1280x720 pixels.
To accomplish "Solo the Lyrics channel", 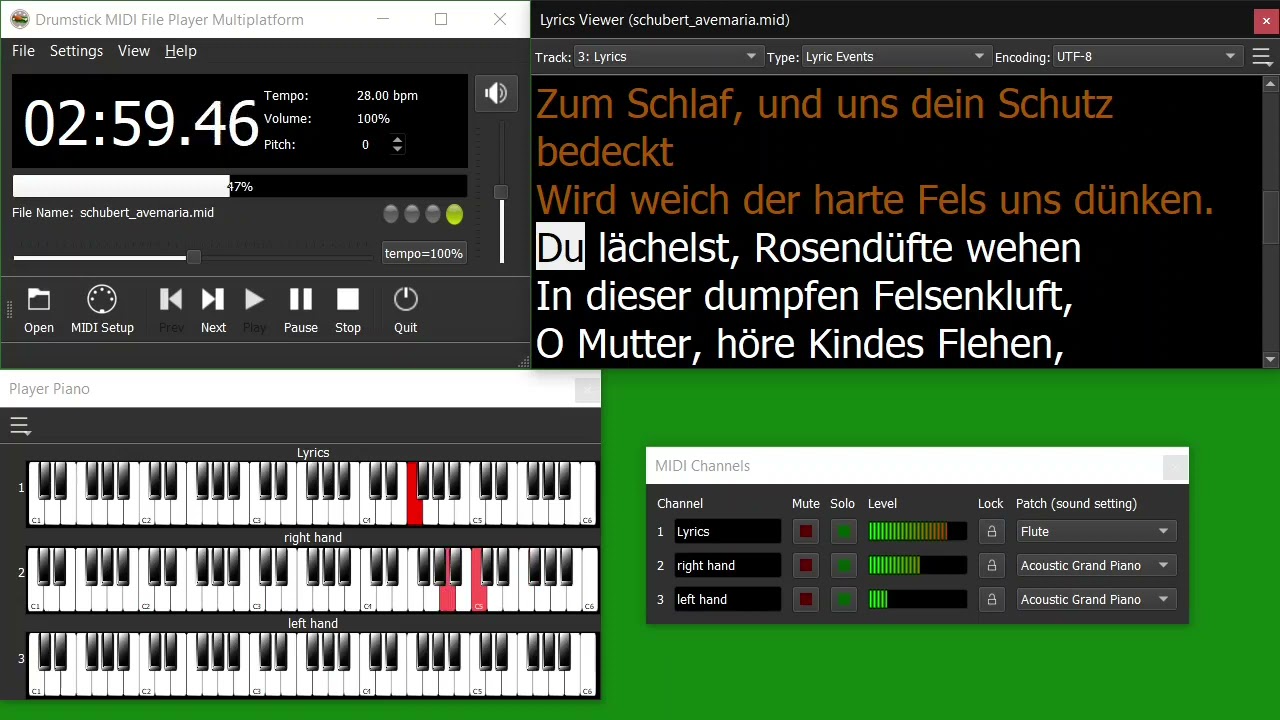I will tap(844, 532).
